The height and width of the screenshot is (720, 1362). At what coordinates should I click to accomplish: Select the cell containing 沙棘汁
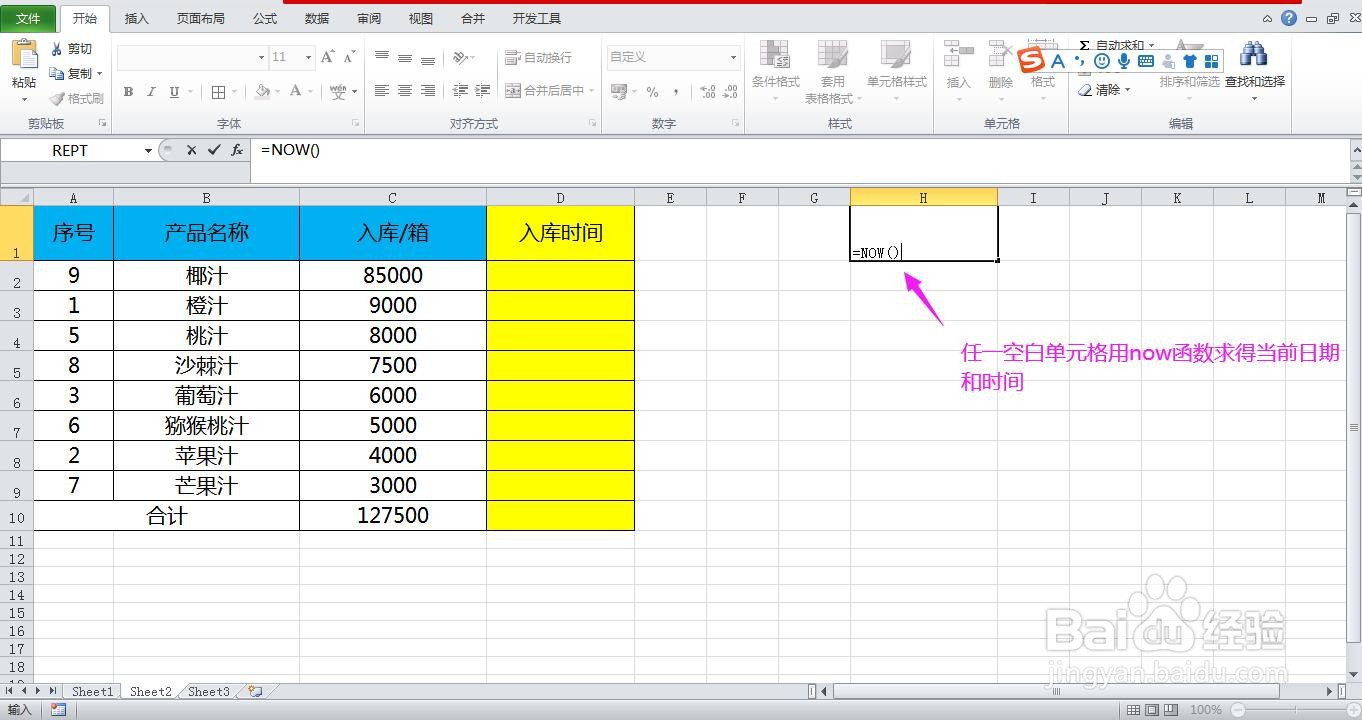coord(207,365)
